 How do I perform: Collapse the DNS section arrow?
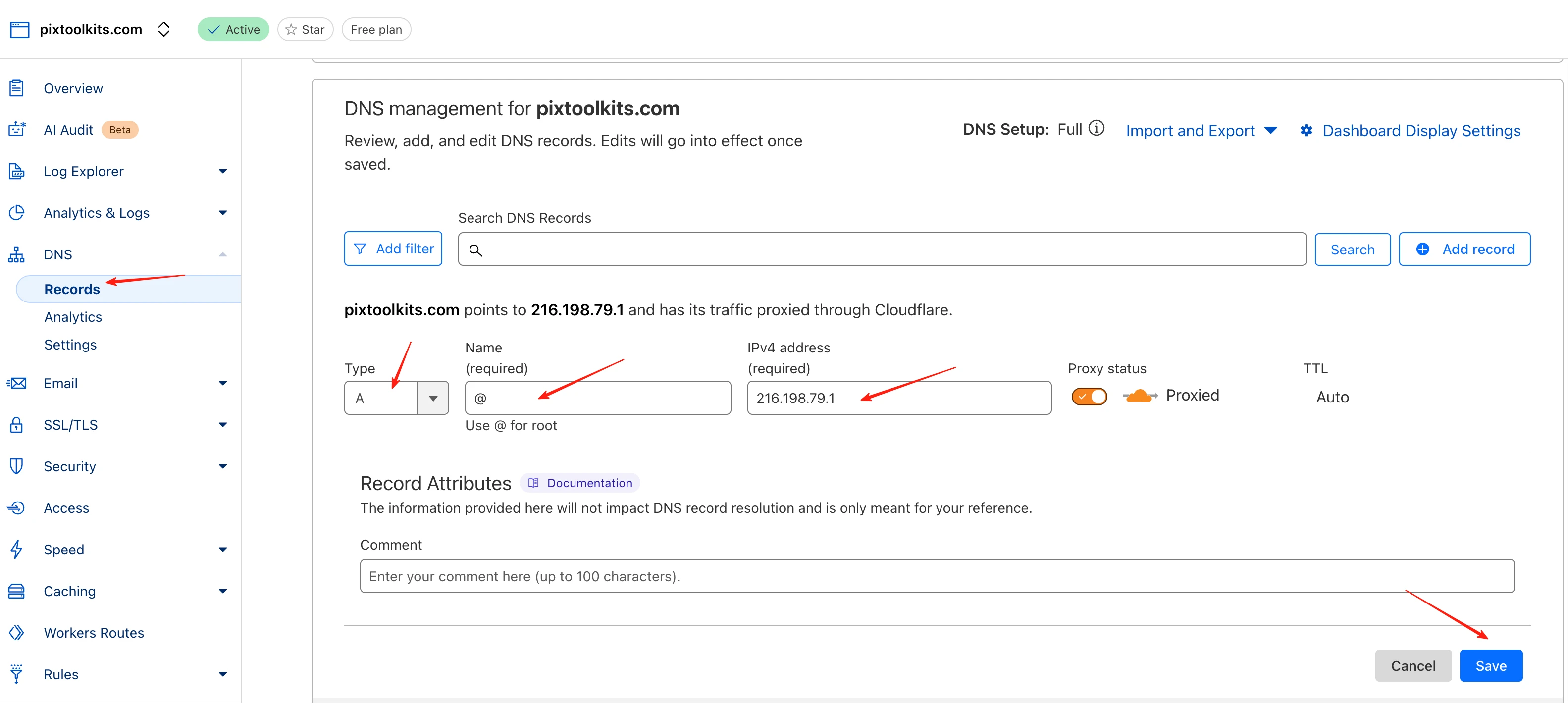point(223,254)
